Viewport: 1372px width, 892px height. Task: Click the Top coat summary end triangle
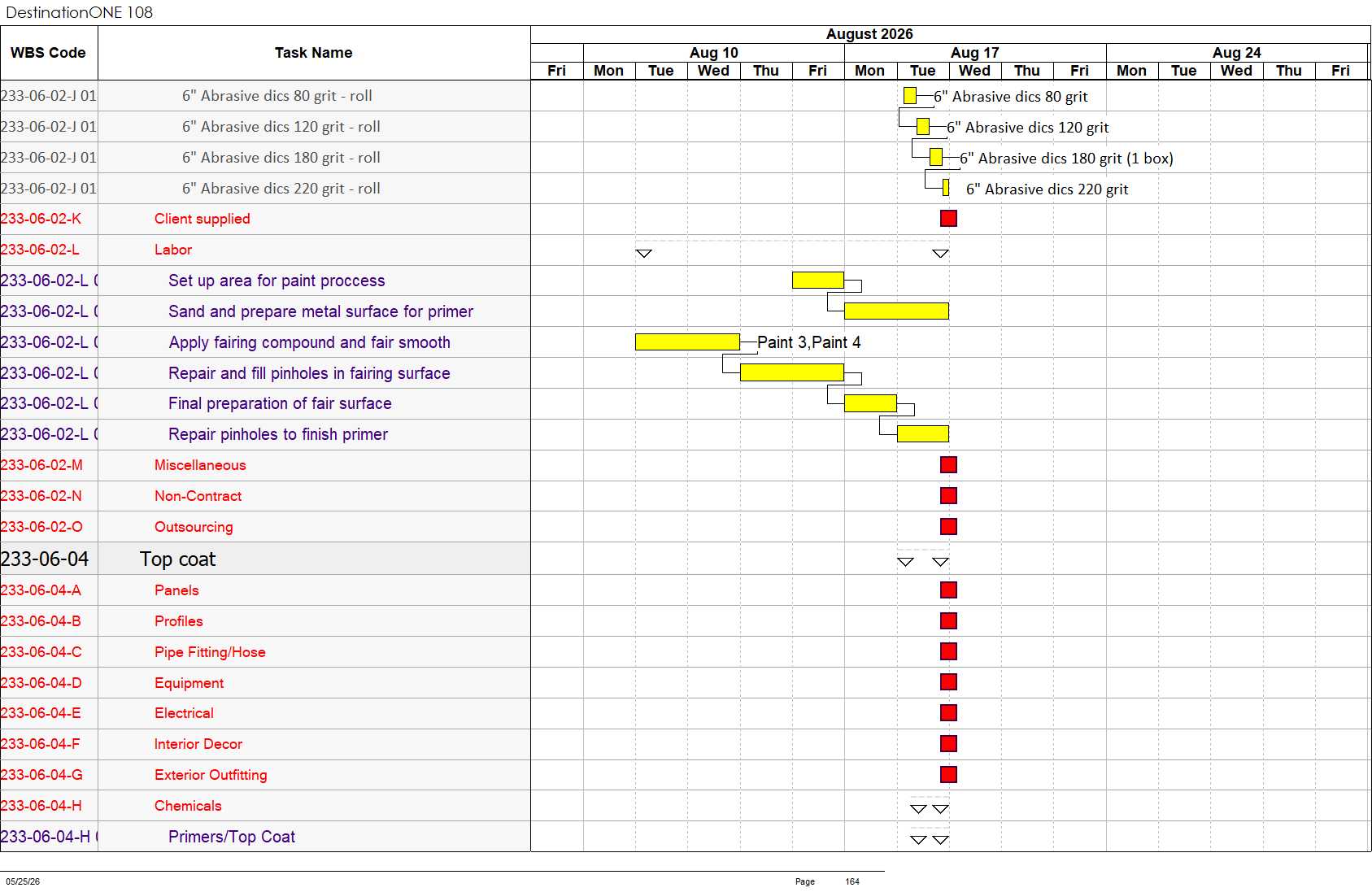941,561
